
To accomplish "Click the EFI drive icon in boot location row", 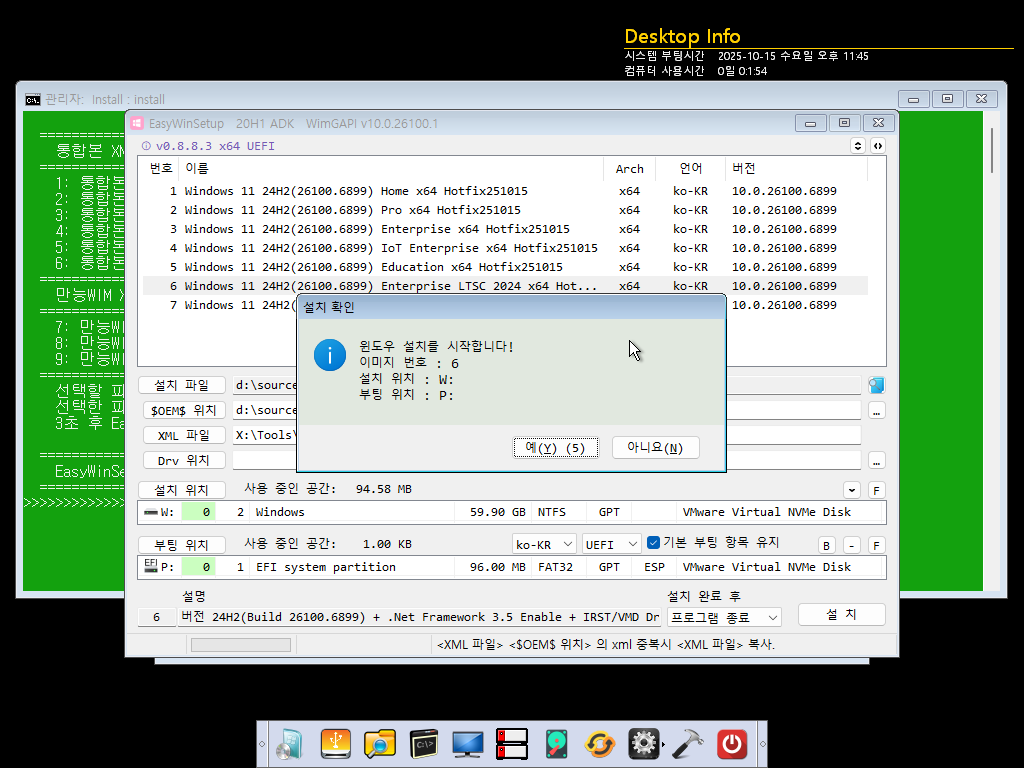I will click(151, 566).
